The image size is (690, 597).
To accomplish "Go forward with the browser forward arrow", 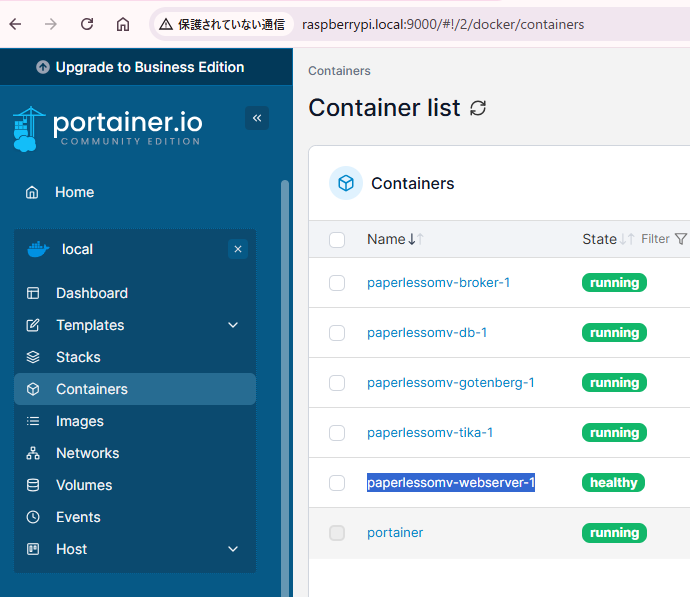I will coord(51,24).
